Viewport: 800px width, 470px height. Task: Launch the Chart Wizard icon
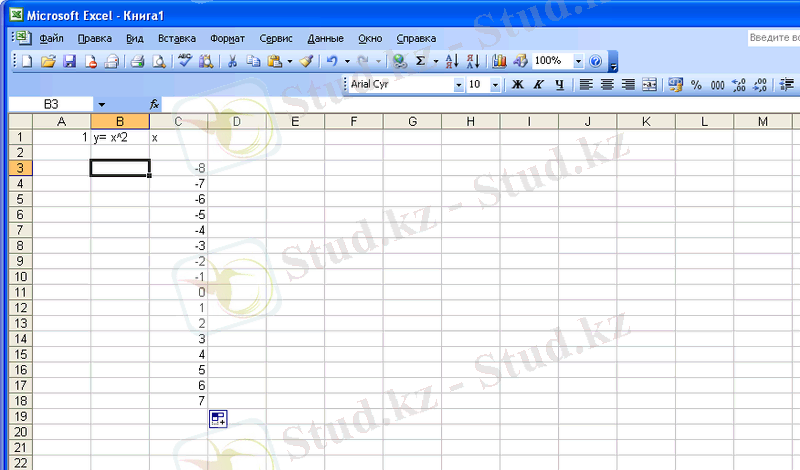[x=499, y=61]
